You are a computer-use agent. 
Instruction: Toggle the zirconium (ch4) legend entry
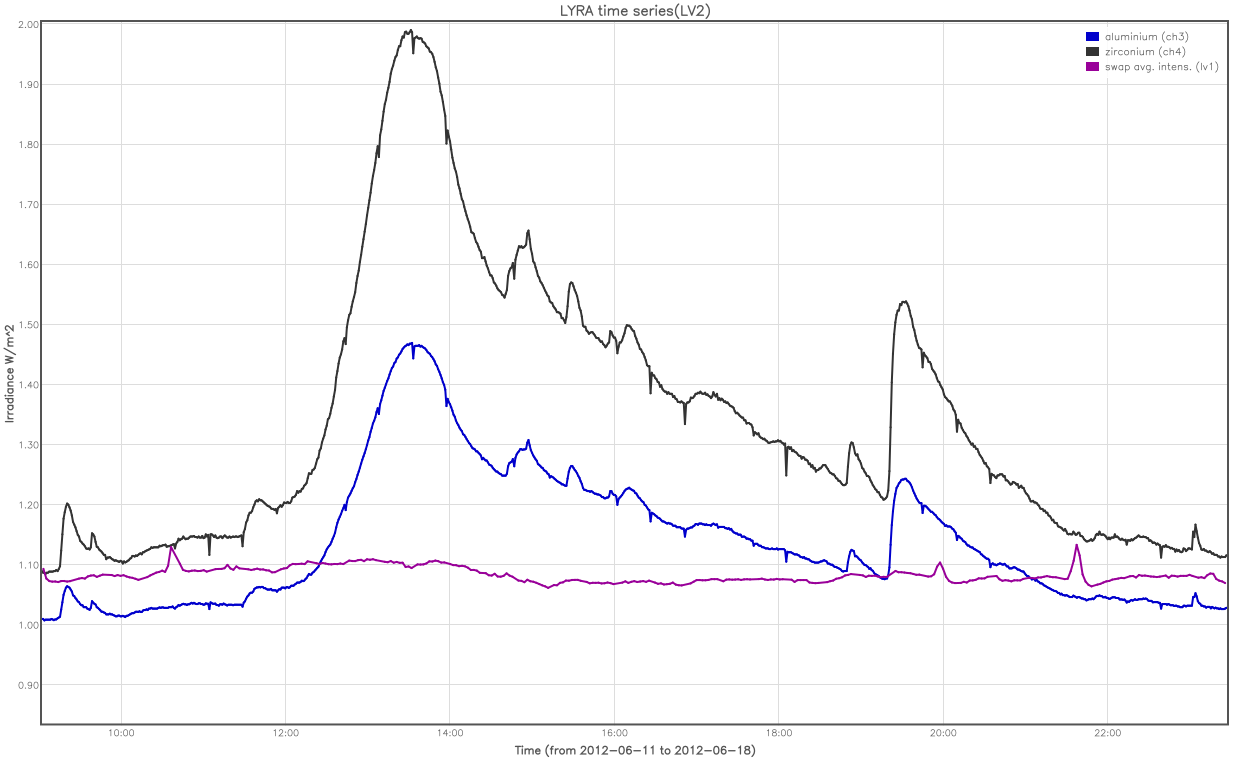tap(1136, 51)
